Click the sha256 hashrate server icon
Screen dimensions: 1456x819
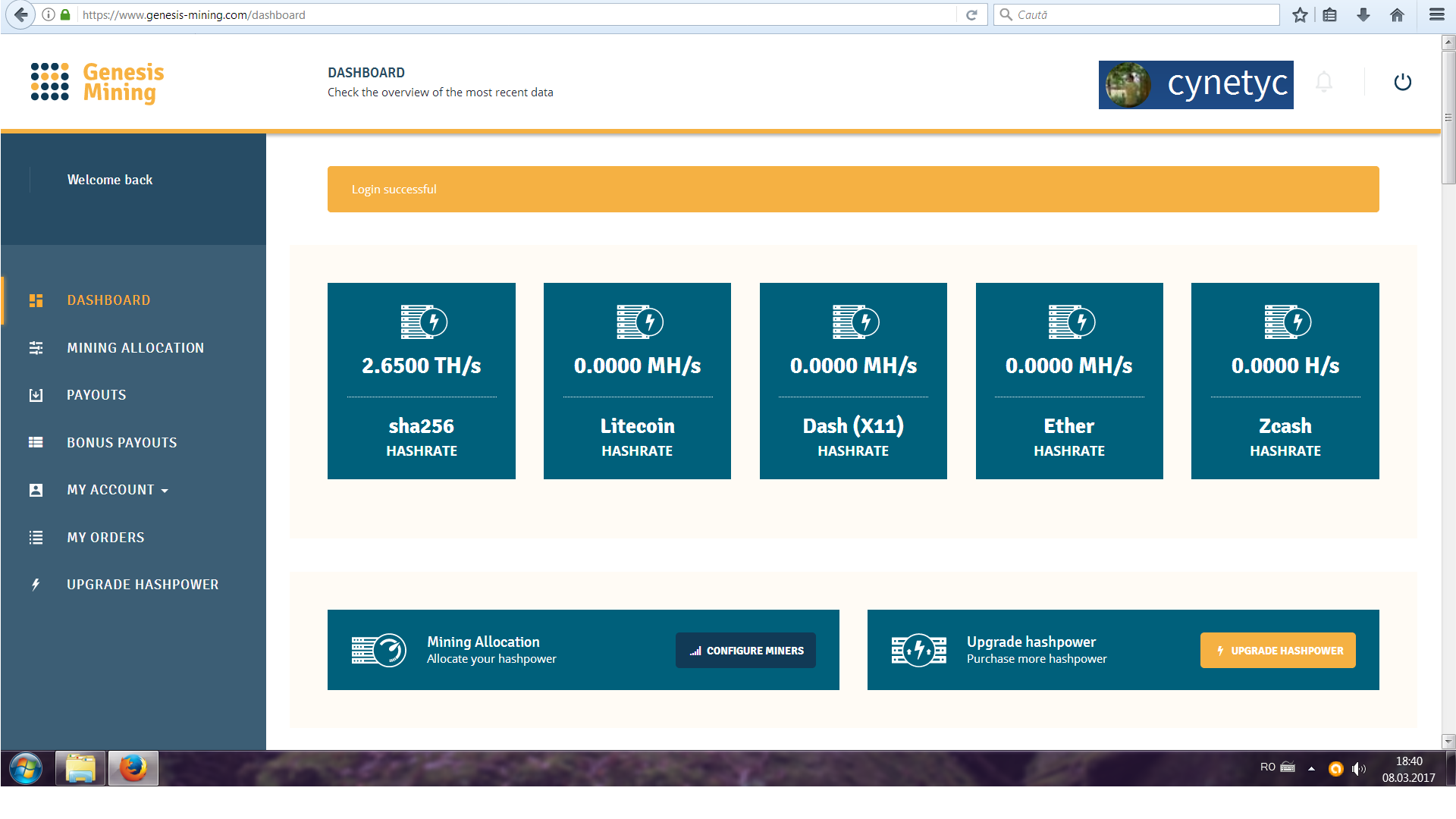[x=423, y=322]
